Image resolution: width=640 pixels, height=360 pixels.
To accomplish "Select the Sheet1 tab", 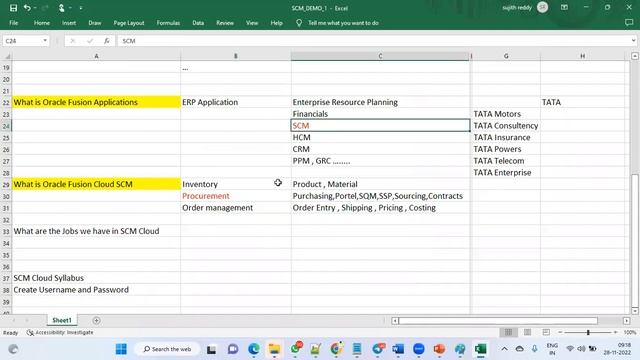I will (x=62, y=320).
